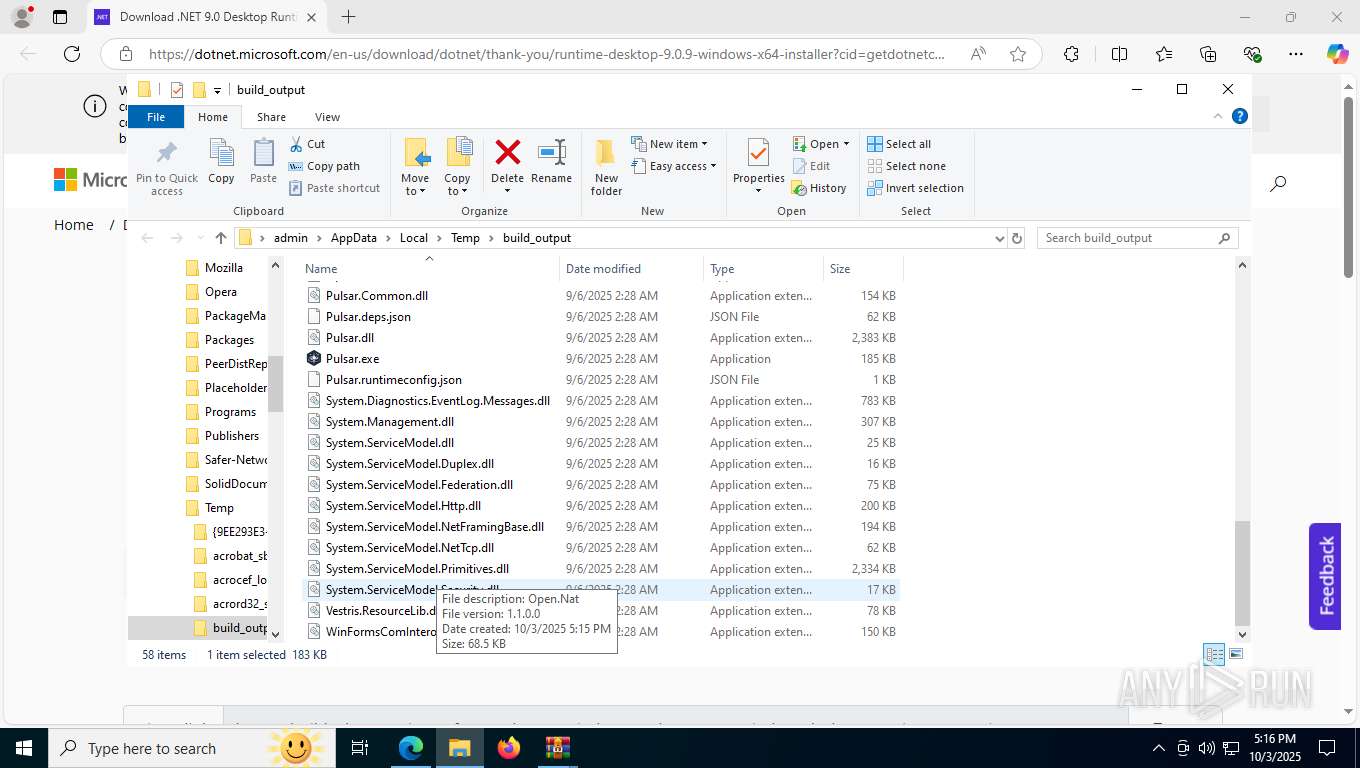Click Select none
This screenshot has height=768, width=1360.
906,166
